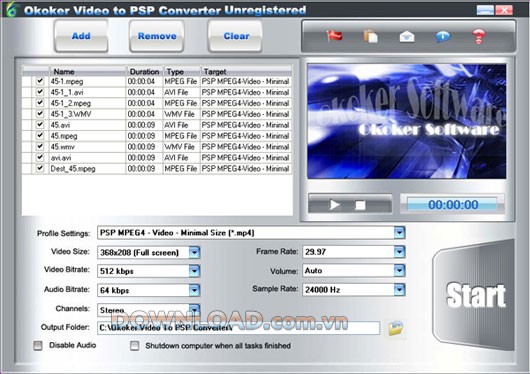The image size is (530, 374).
Task: Close the converter window
Action: pyautogui.click(x=504, y=10)
